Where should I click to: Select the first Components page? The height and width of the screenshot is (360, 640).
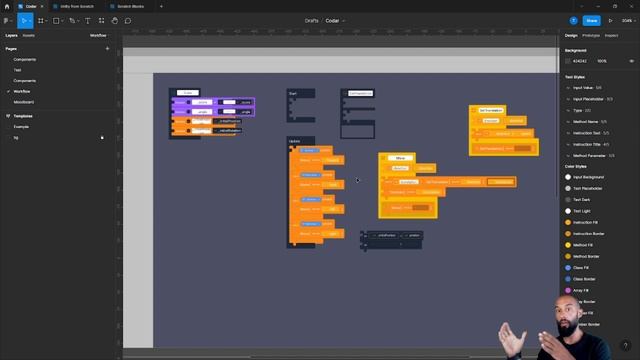point(24,60)
